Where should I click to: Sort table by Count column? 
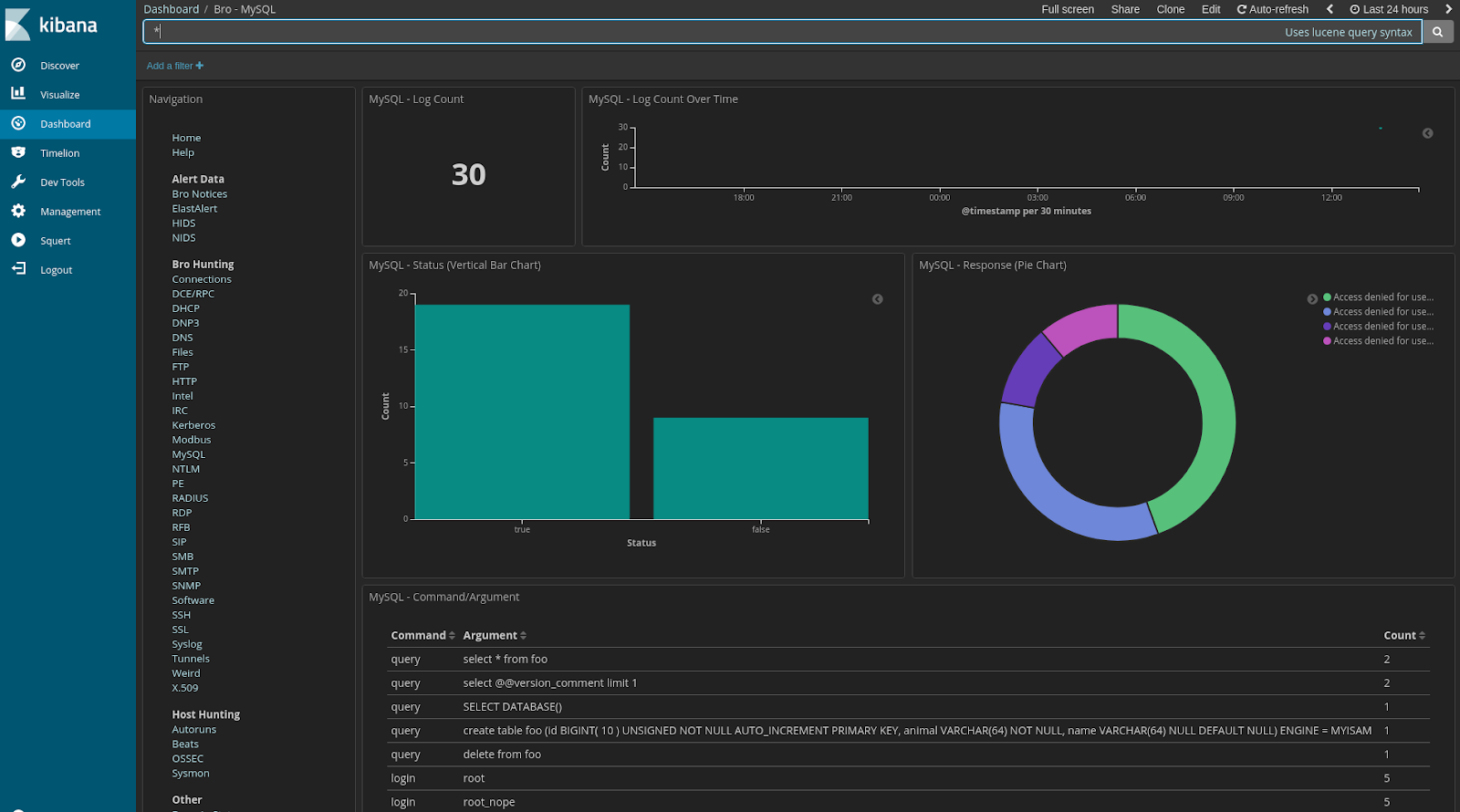[x=1404, y=635]
